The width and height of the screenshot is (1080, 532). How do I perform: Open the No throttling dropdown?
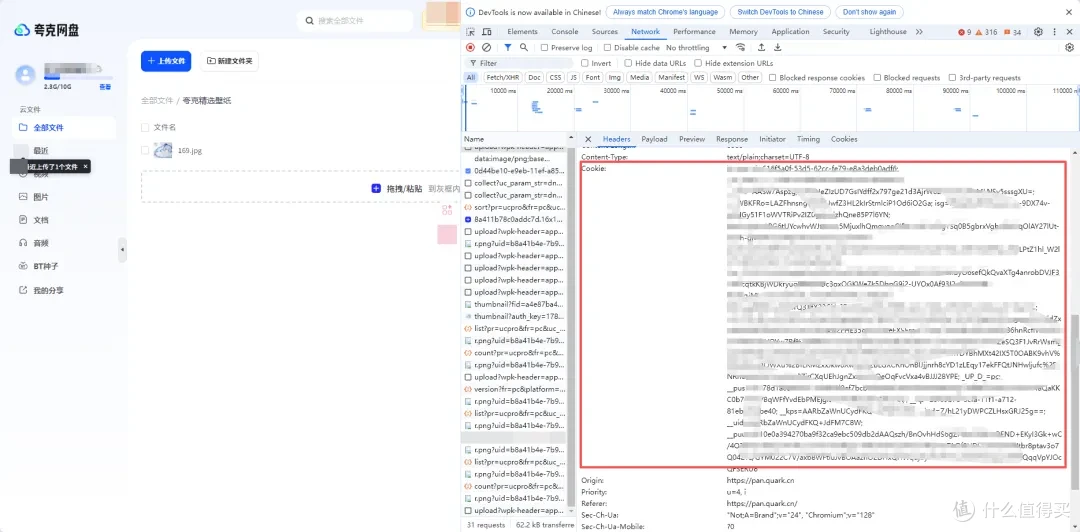tap(696, 48)
